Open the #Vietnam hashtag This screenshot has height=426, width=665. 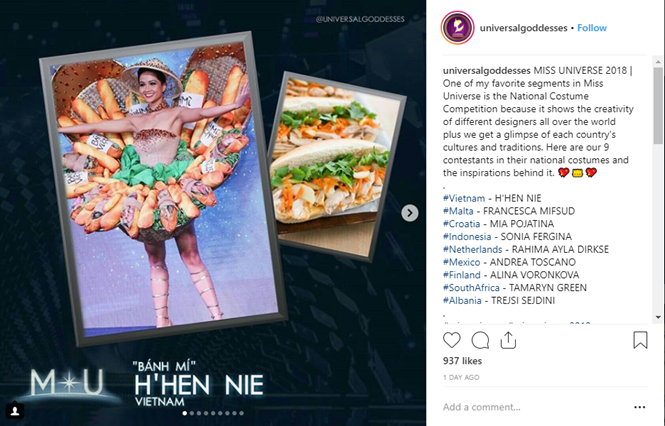coord(464,198)
